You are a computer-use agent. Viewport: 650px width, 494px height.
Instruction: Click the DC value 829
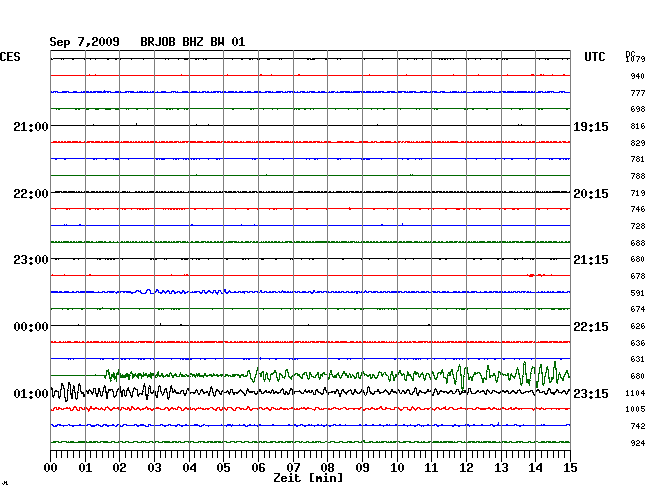pos(638,143)
